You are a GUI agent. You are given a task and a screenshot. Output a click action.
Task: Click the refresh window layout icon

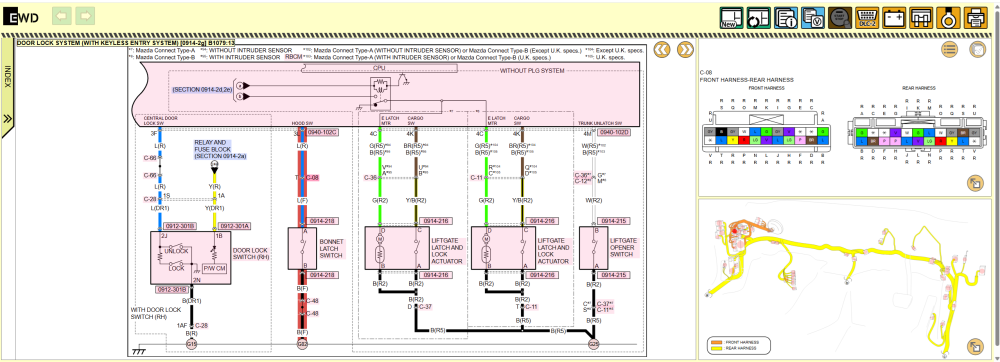tap(759, 18)
